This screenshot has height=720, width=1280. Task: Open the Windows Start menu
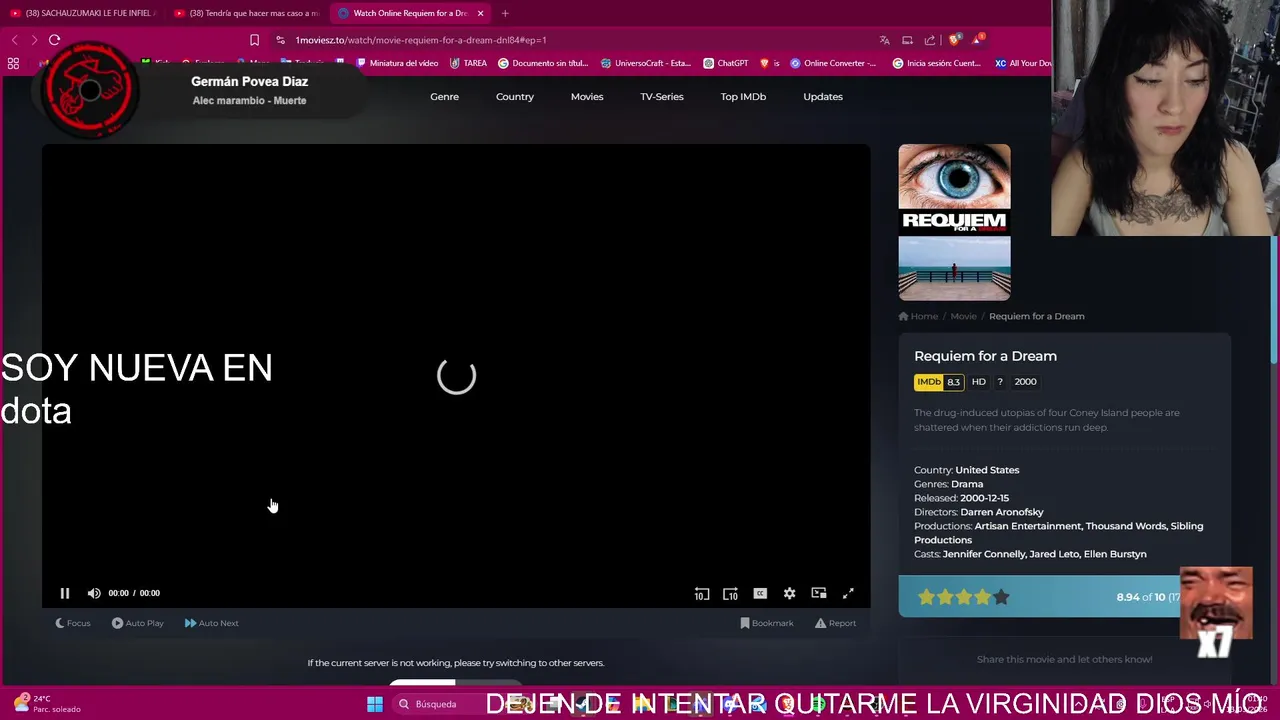[x=375, y=704]
